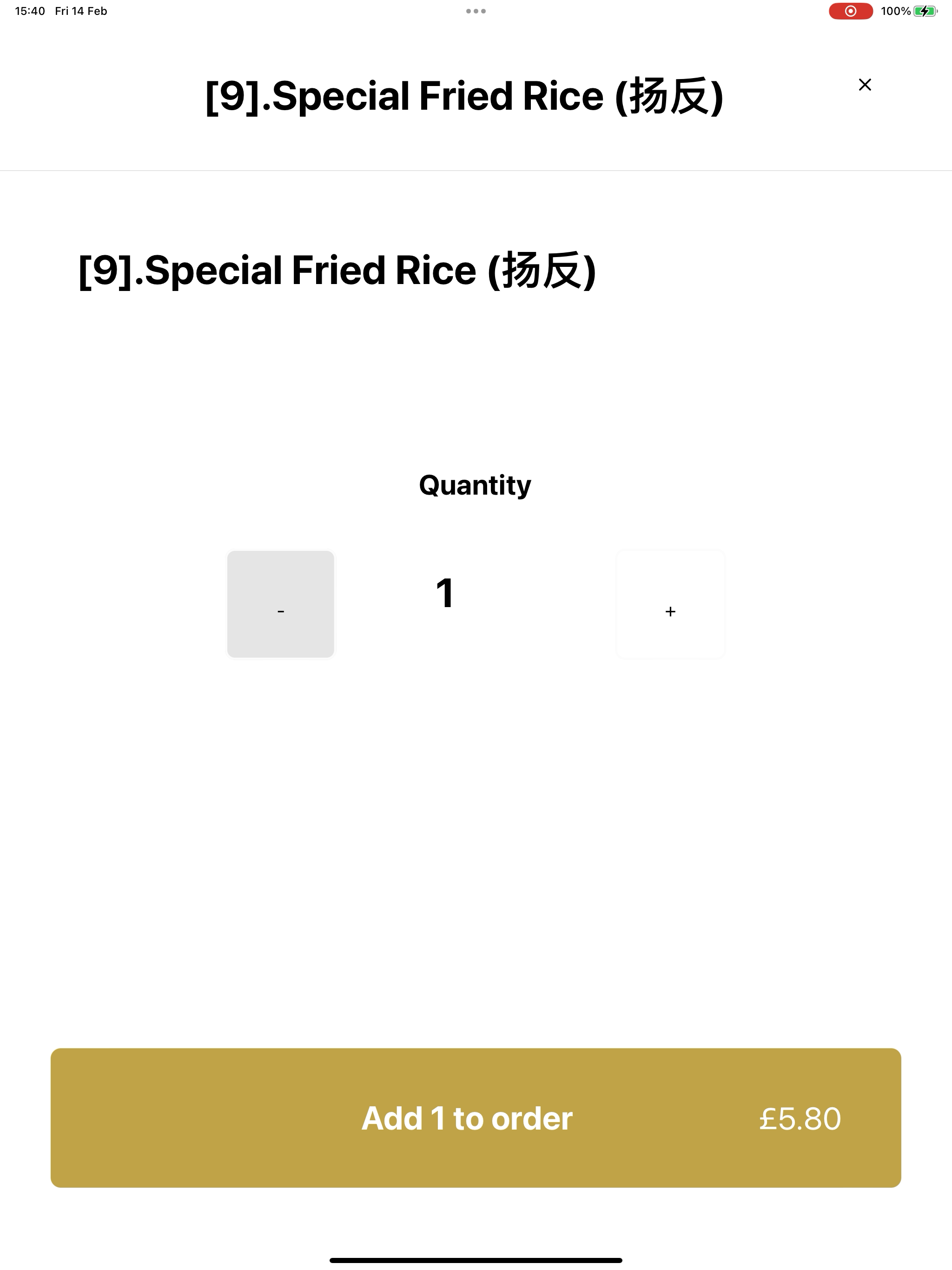Click the 15:40 clock in the status bar

[x=30, y=11]
